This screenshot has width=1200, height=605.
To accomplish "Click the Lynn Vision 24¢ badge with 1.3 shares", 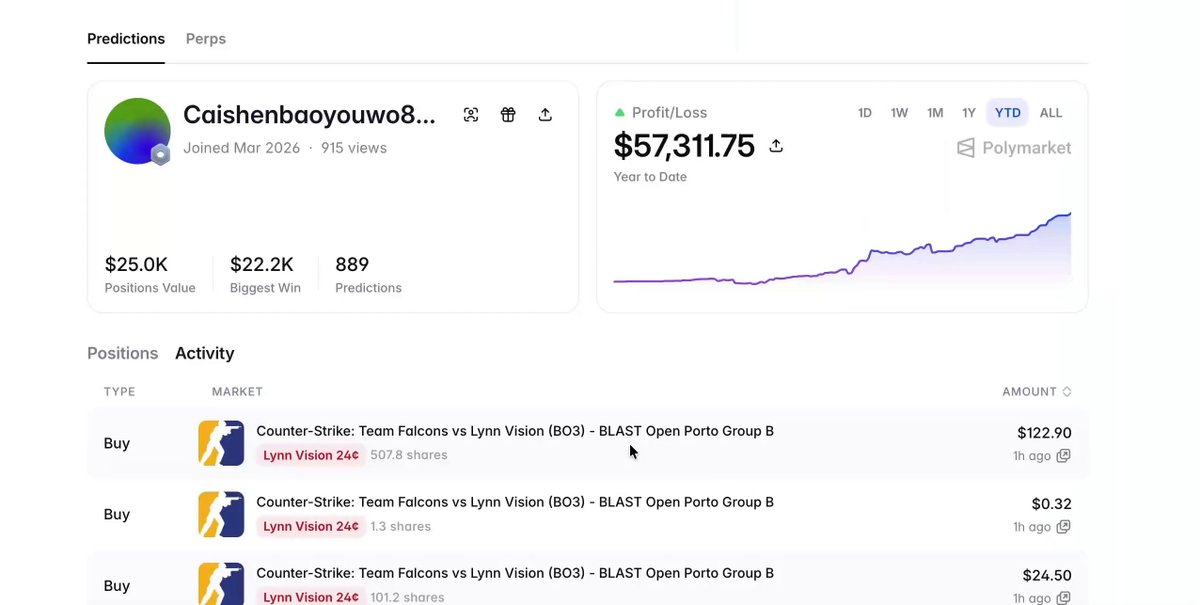I will (311, 526).
